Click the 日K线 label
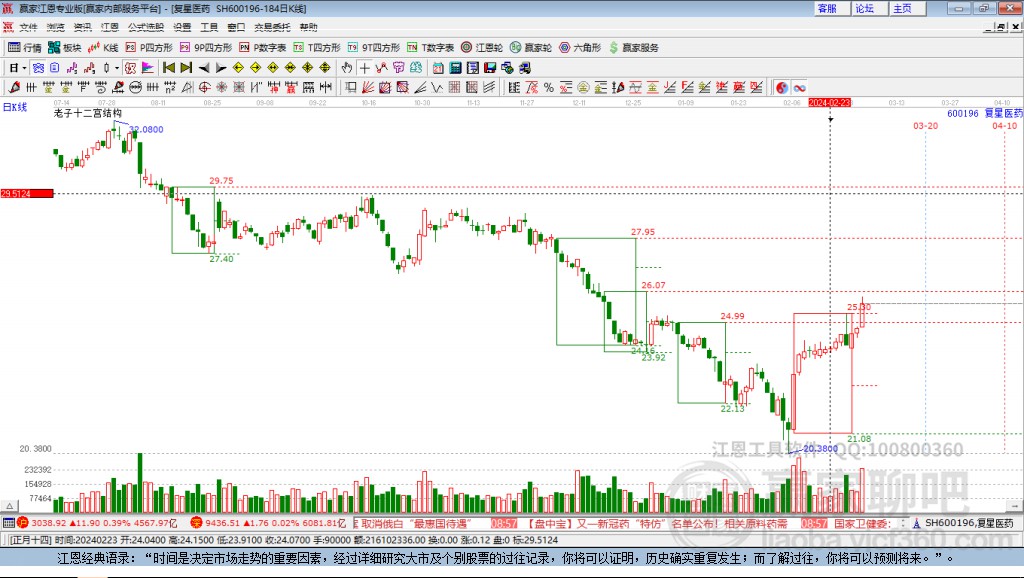This screenshot has width=1024, height=578. [15, 107]
